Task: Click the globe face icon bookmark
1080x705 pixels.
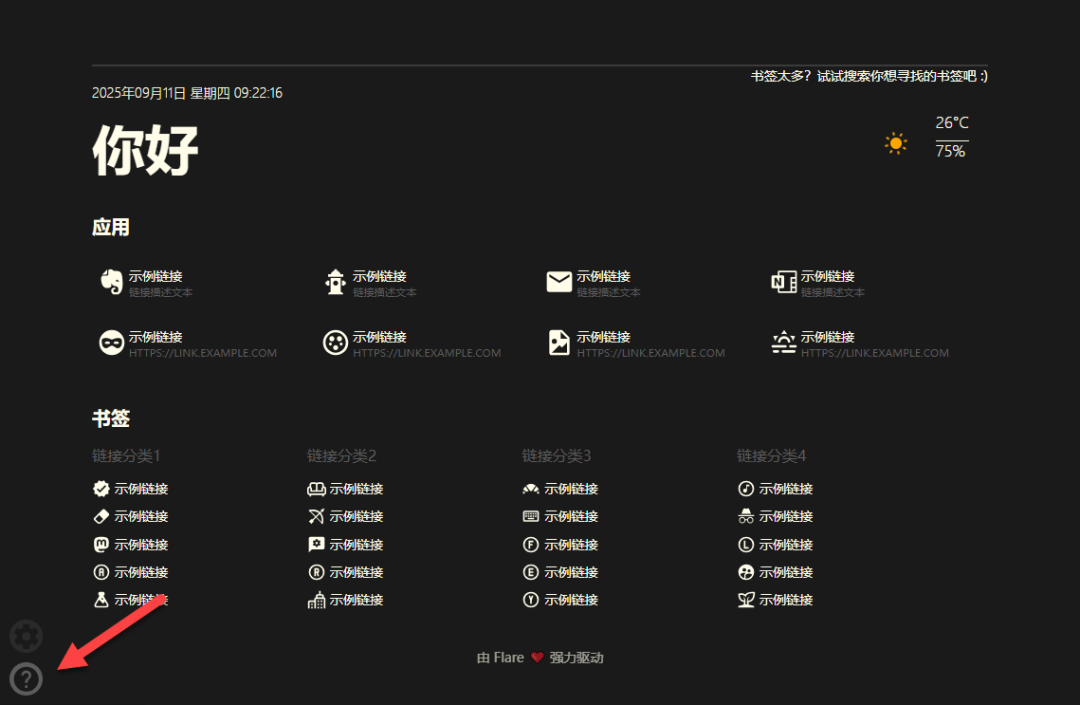Action: click(x=776, y=572)
